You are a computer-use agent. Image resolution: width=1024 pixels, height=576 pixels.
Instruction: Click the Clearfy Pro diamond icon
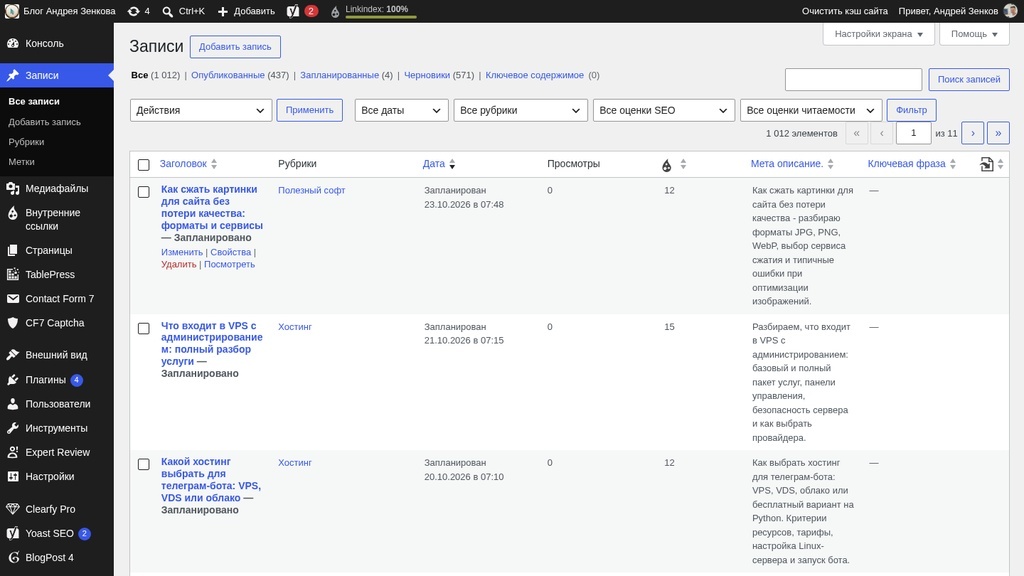point(12,509)
